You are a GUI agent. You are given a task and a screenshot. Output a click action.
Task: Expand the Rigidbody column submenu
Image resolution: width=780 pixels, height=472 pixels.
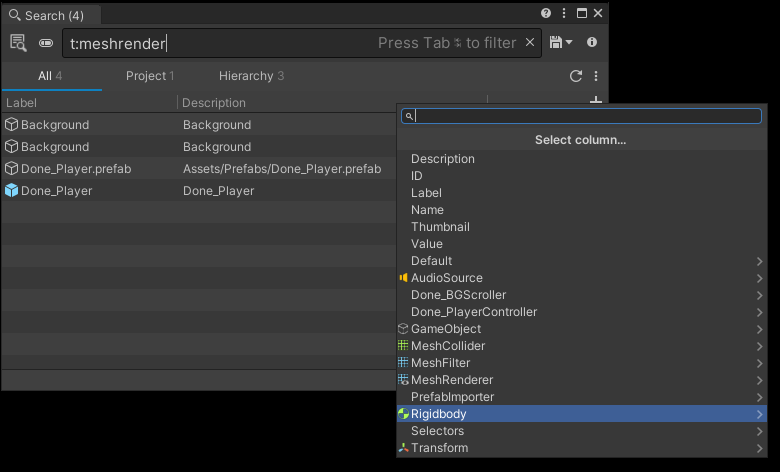click(x=759, y=414)
